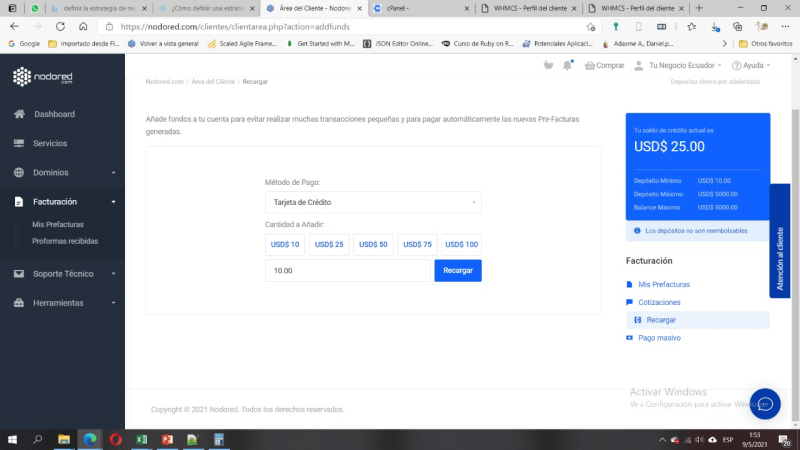Reload the page

(x=60, y=27)
